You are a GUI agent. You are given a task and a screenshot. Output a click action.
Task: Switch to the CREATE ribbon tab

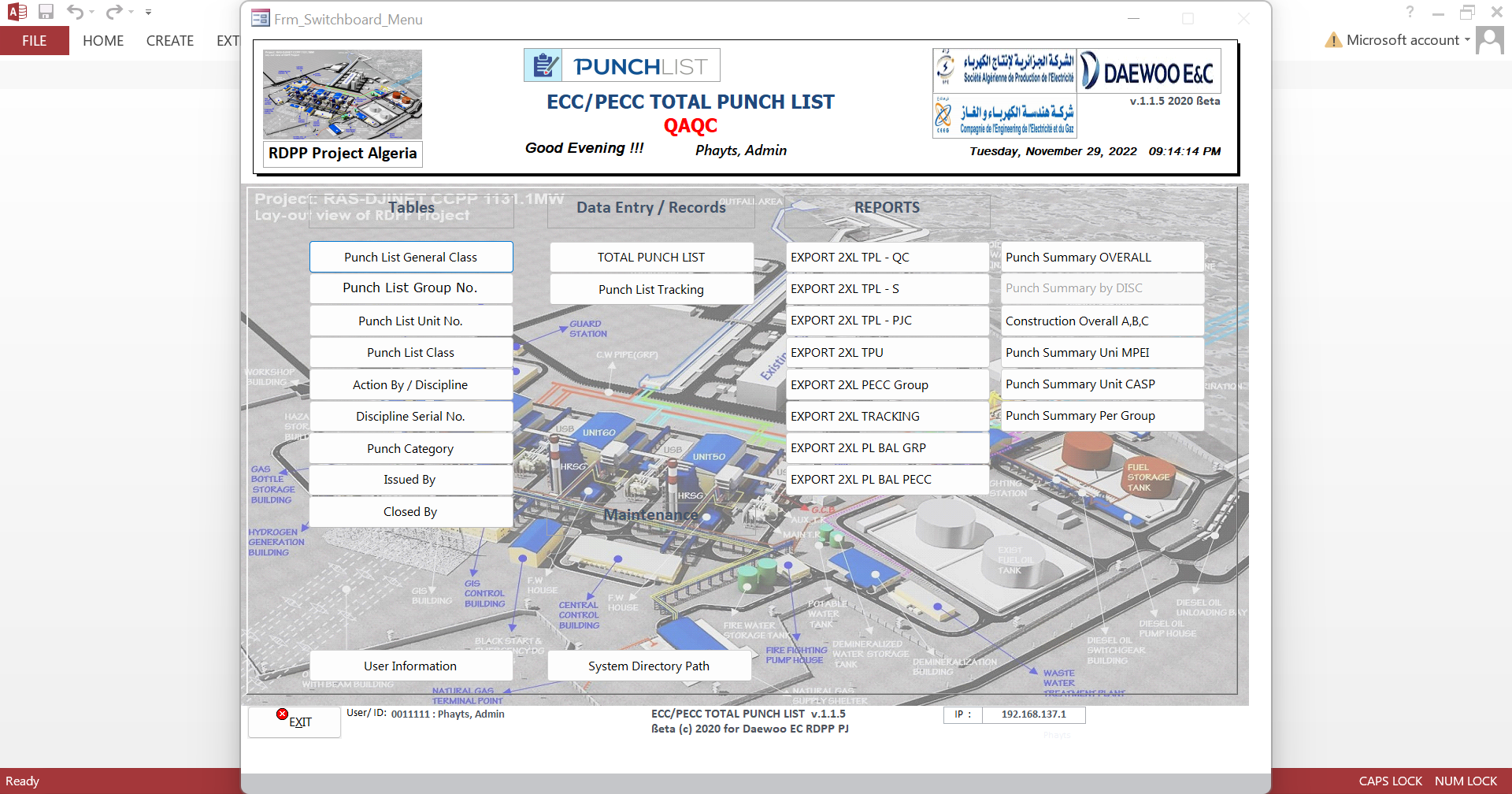(170, 41)
